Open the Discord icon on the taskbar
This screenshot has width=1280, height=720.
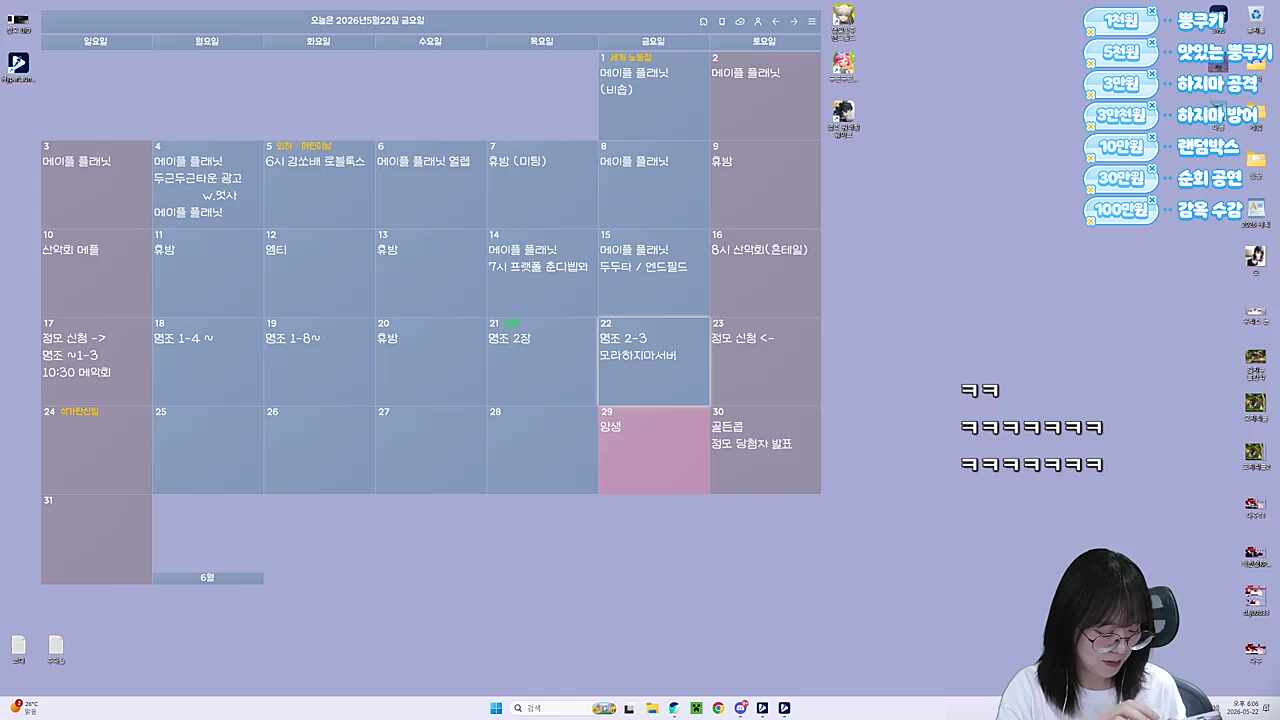point(740,708)
